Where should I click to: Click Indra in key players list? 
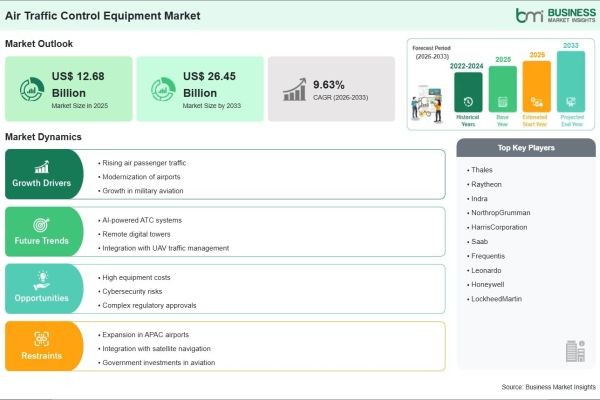tap(477, 199)
